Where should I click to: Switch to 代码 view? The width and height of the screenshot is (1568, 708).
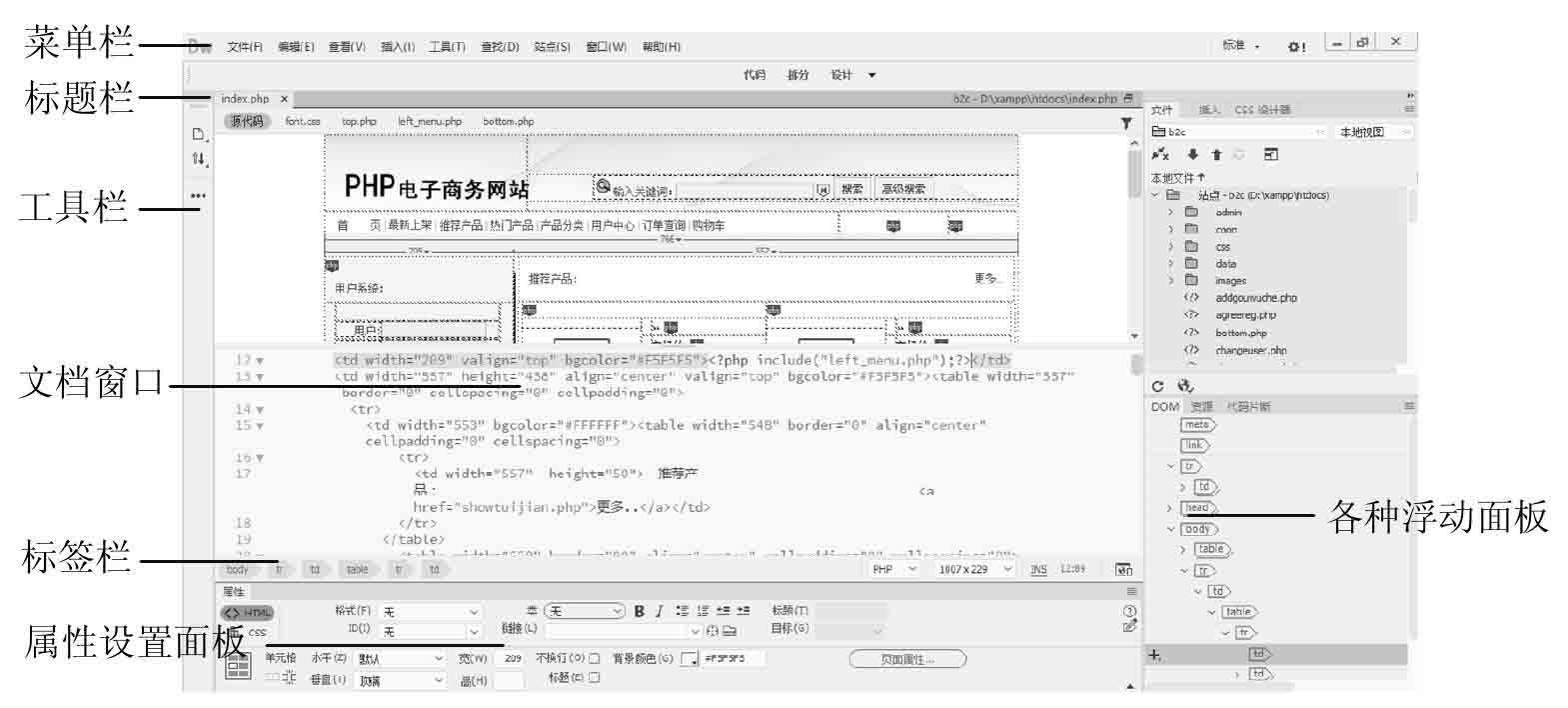(x=755, y=75)
